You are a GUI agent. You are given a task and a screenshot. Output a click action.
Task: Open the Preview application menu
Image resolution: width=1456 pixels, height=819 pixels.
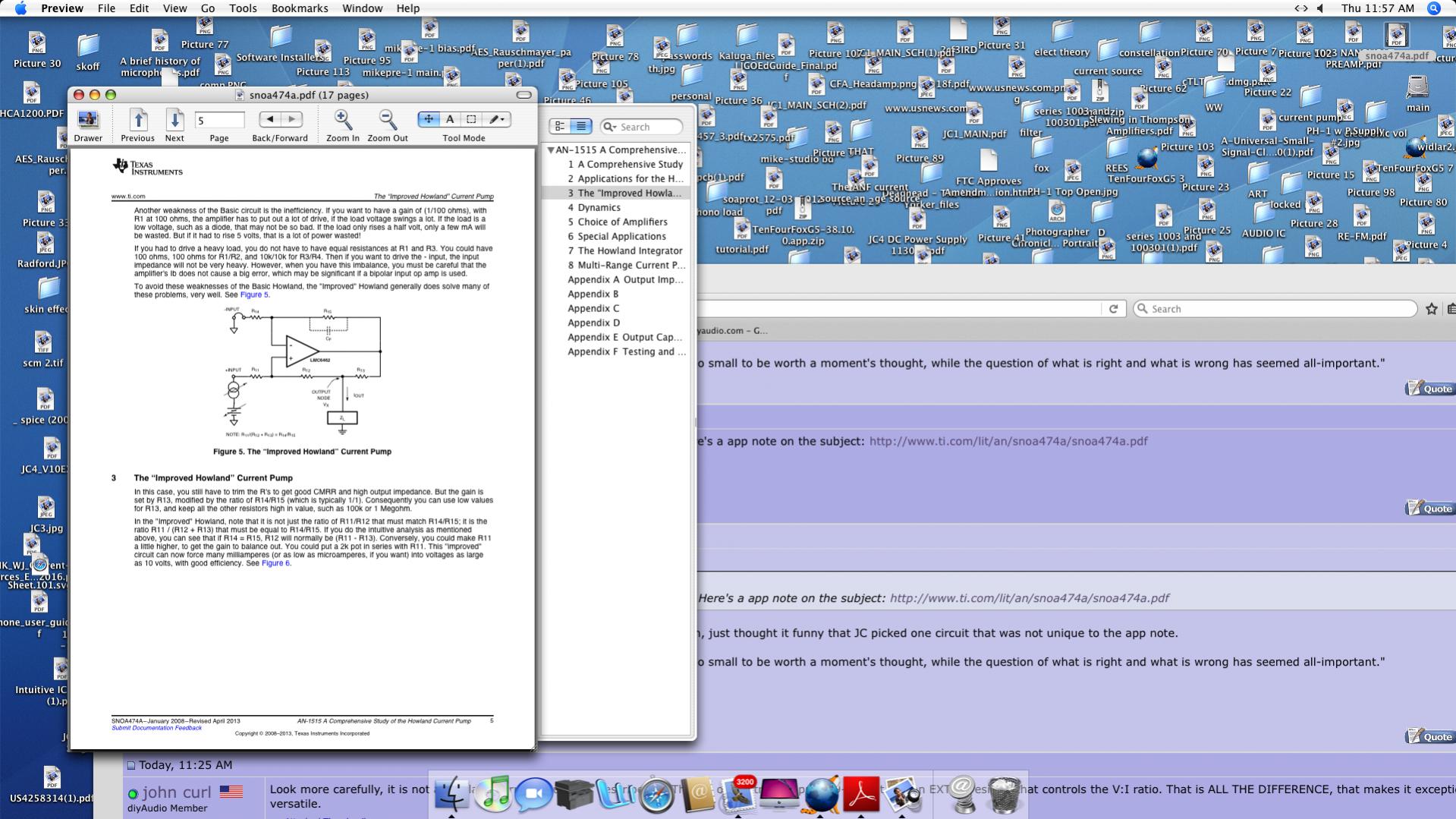(62, 8)
